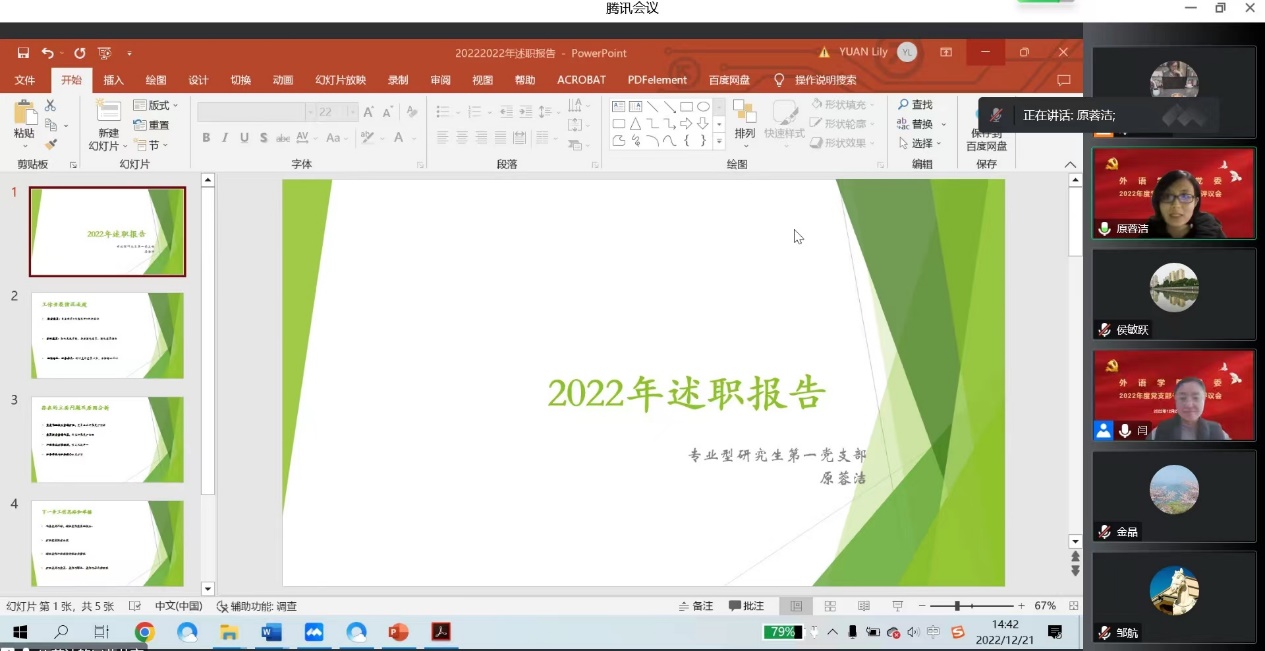Open Adobe Acrobat from the taskbar

(441, 632)
